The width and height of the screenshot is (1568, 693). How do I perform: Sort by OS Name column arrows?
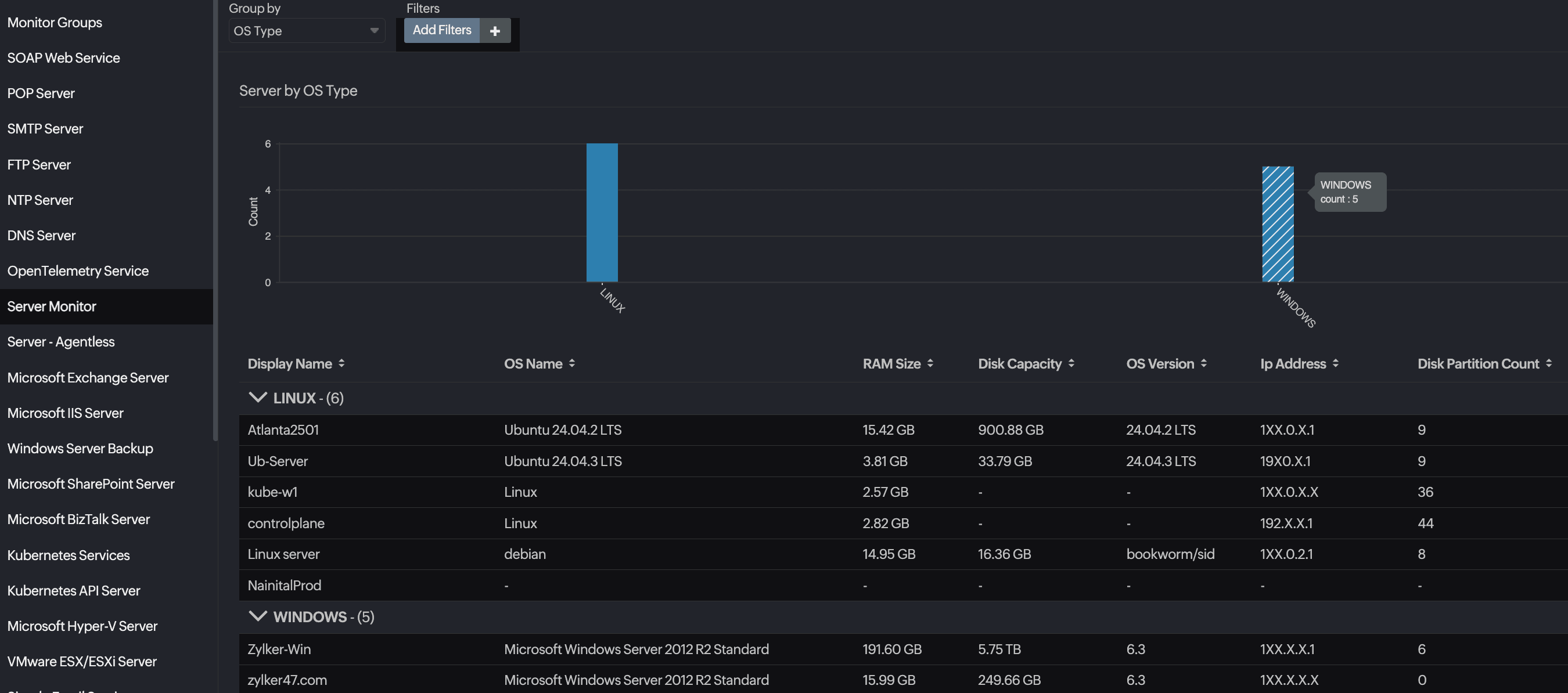click(x=571, y=363)
